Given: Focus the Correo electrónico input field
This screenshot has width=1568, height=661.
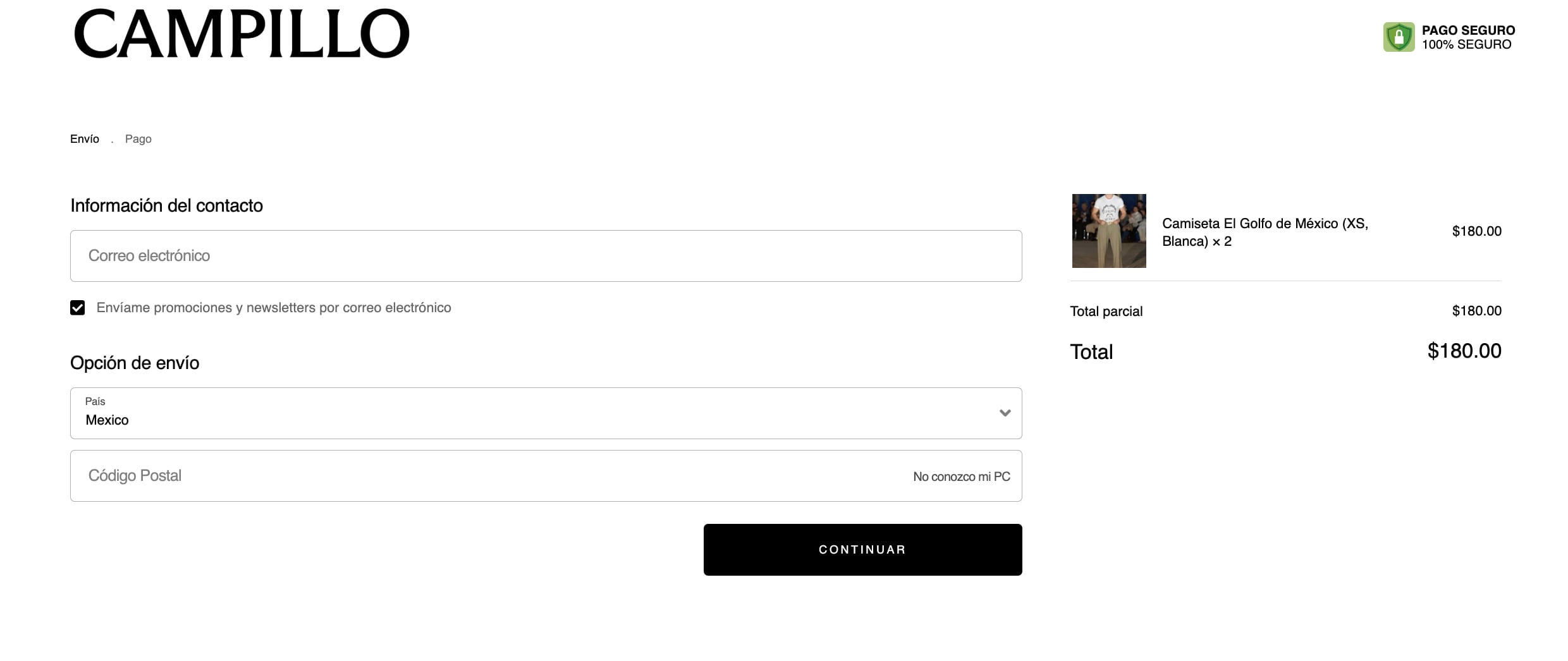Looking at the screenshot, I should [545, 256].
